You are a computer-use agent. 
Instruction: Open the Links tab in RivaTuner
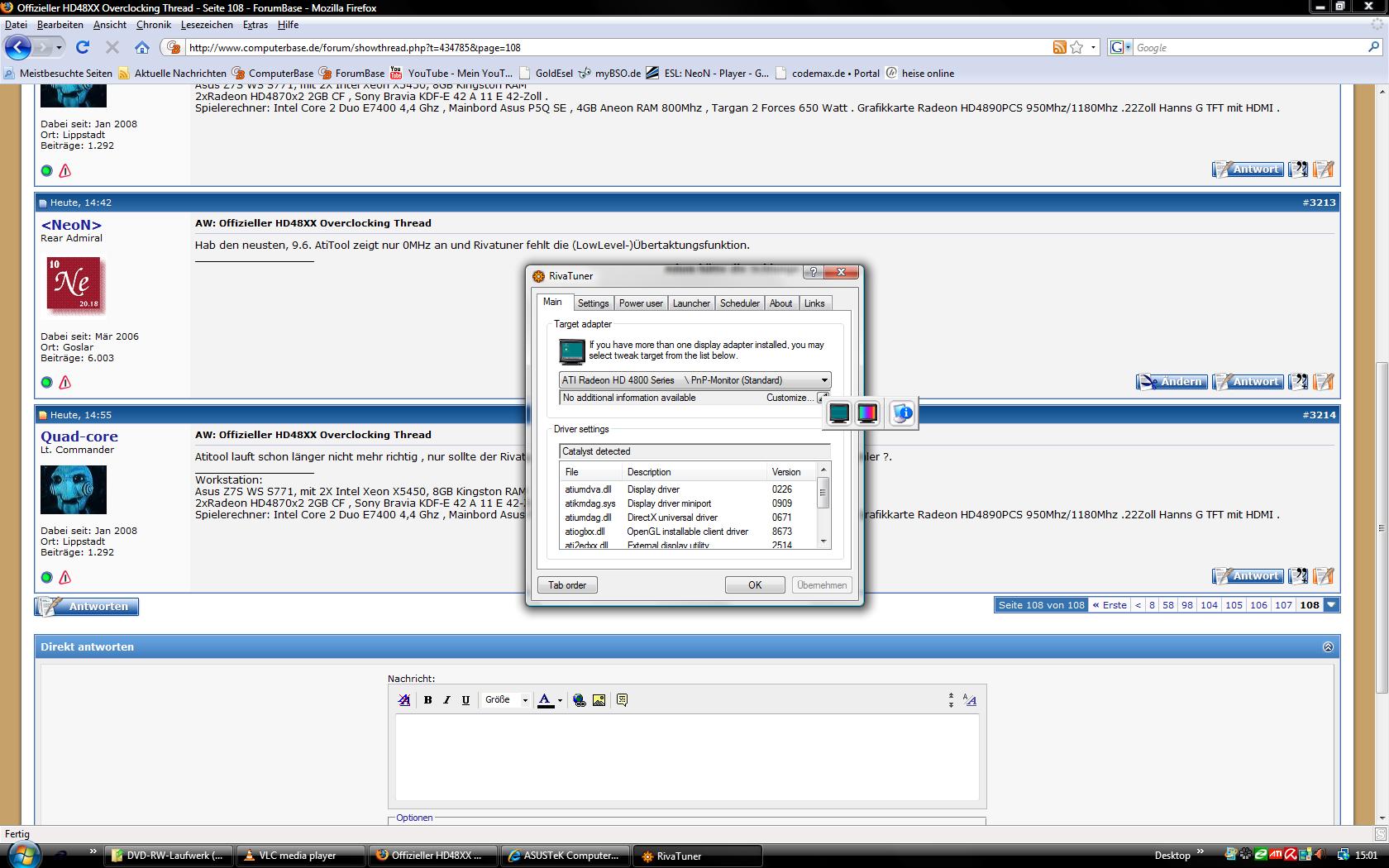tap(814, 303)
